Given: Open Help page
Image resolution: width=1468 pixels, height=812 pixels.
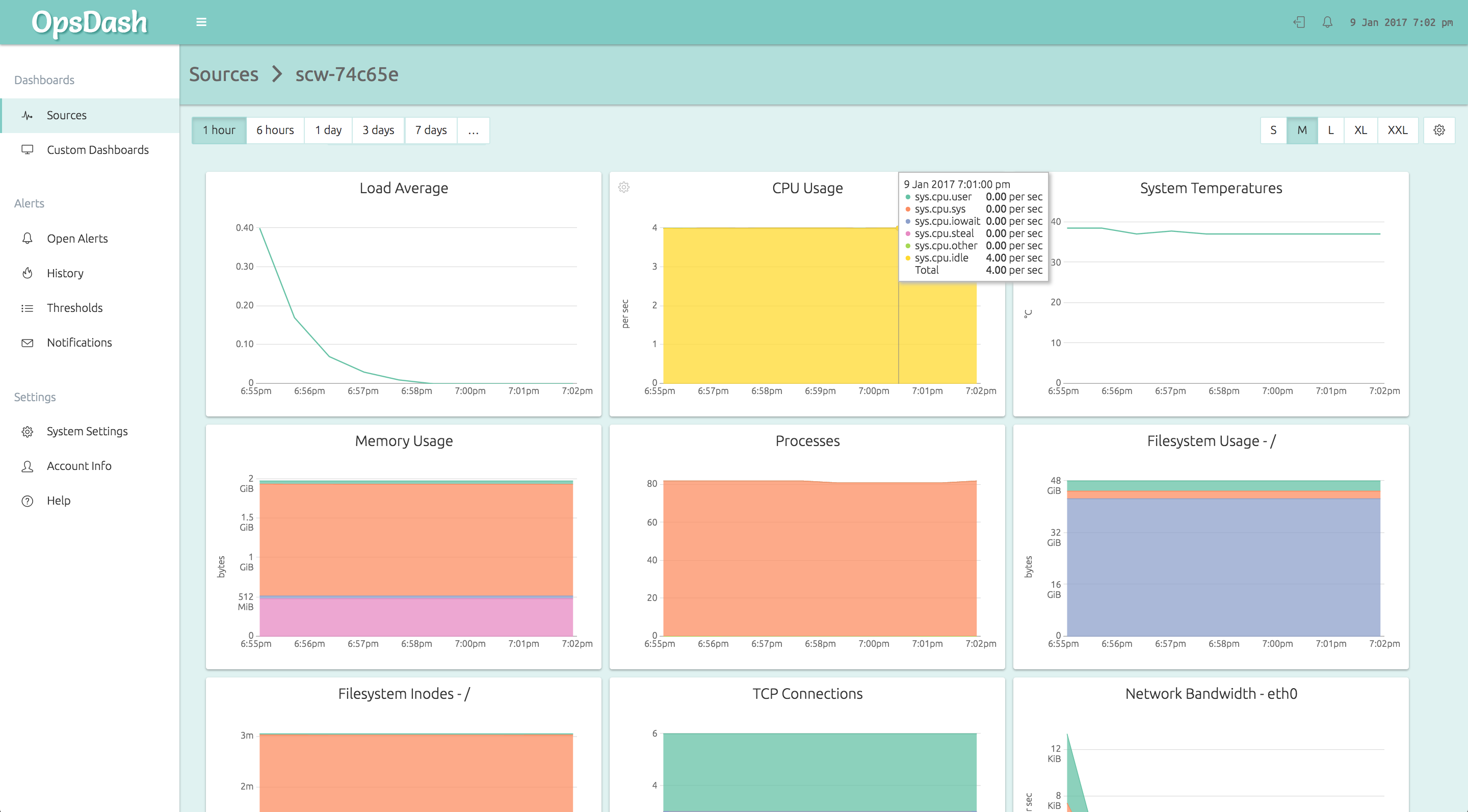Looking at the screenshot, I should coord(90,501).
